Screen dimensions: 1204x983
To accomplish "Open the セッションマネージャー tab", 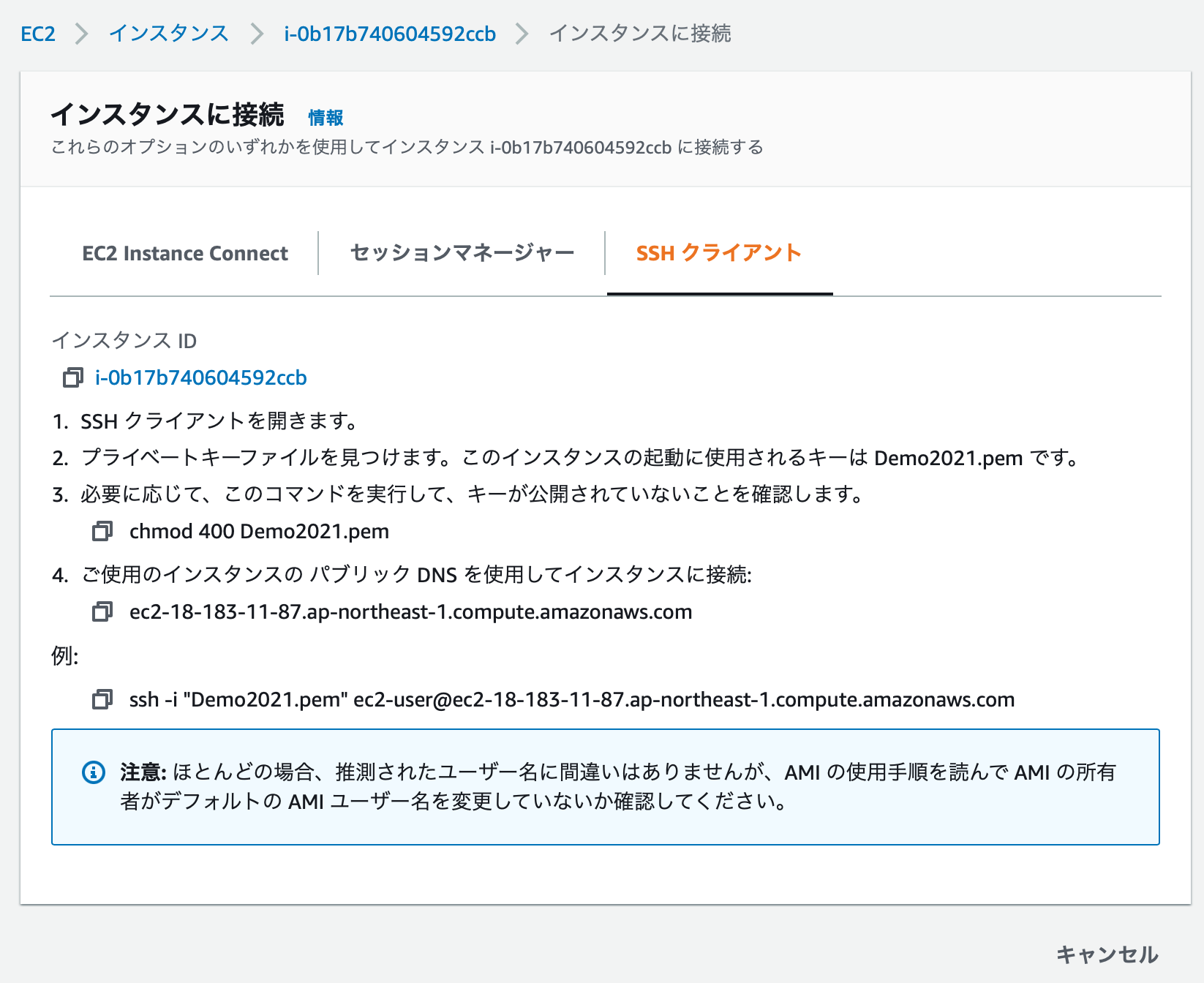I will 462,253.
